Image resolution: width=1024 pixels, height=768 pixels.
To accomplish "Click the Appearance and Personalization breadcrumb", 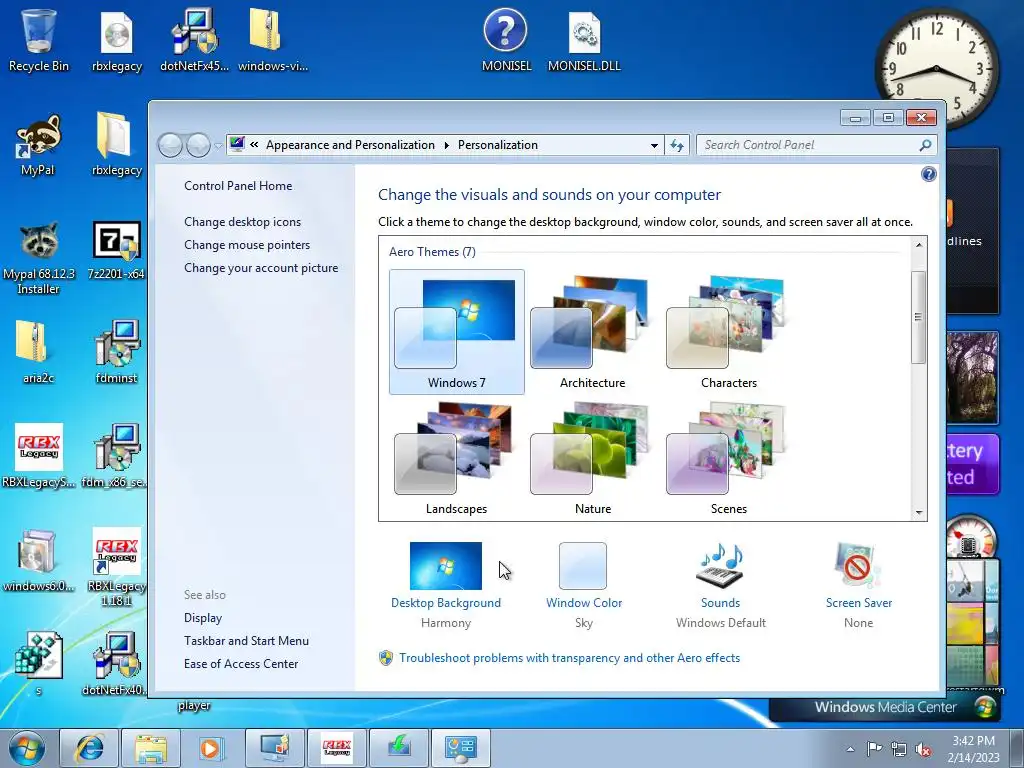I will click(350, 145).
